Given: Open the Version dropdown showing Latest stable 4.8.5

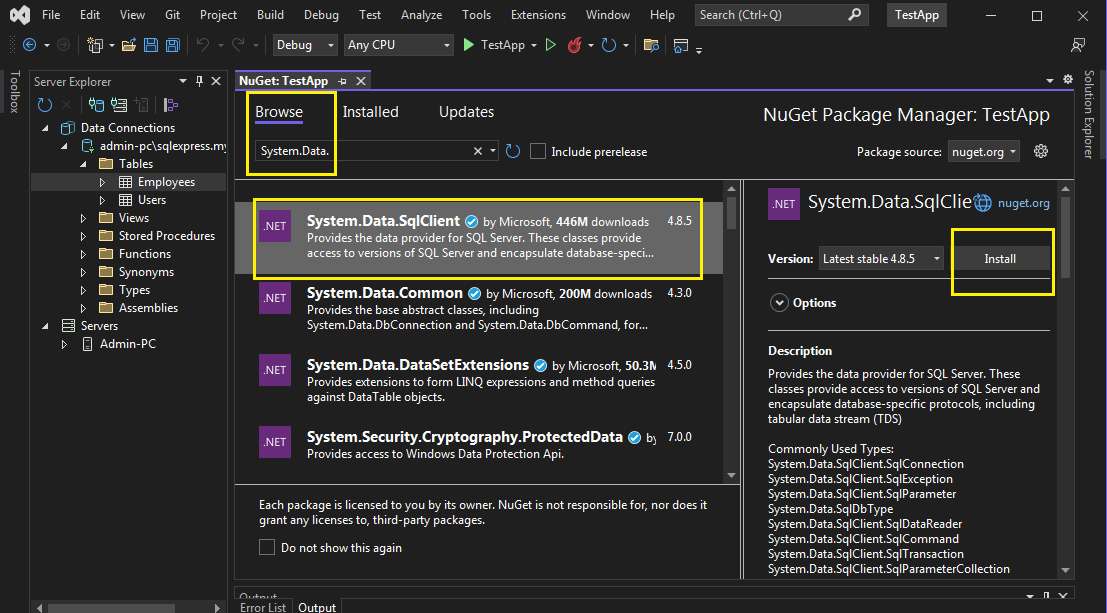Looking at the screenshot, I should point(881,258).
